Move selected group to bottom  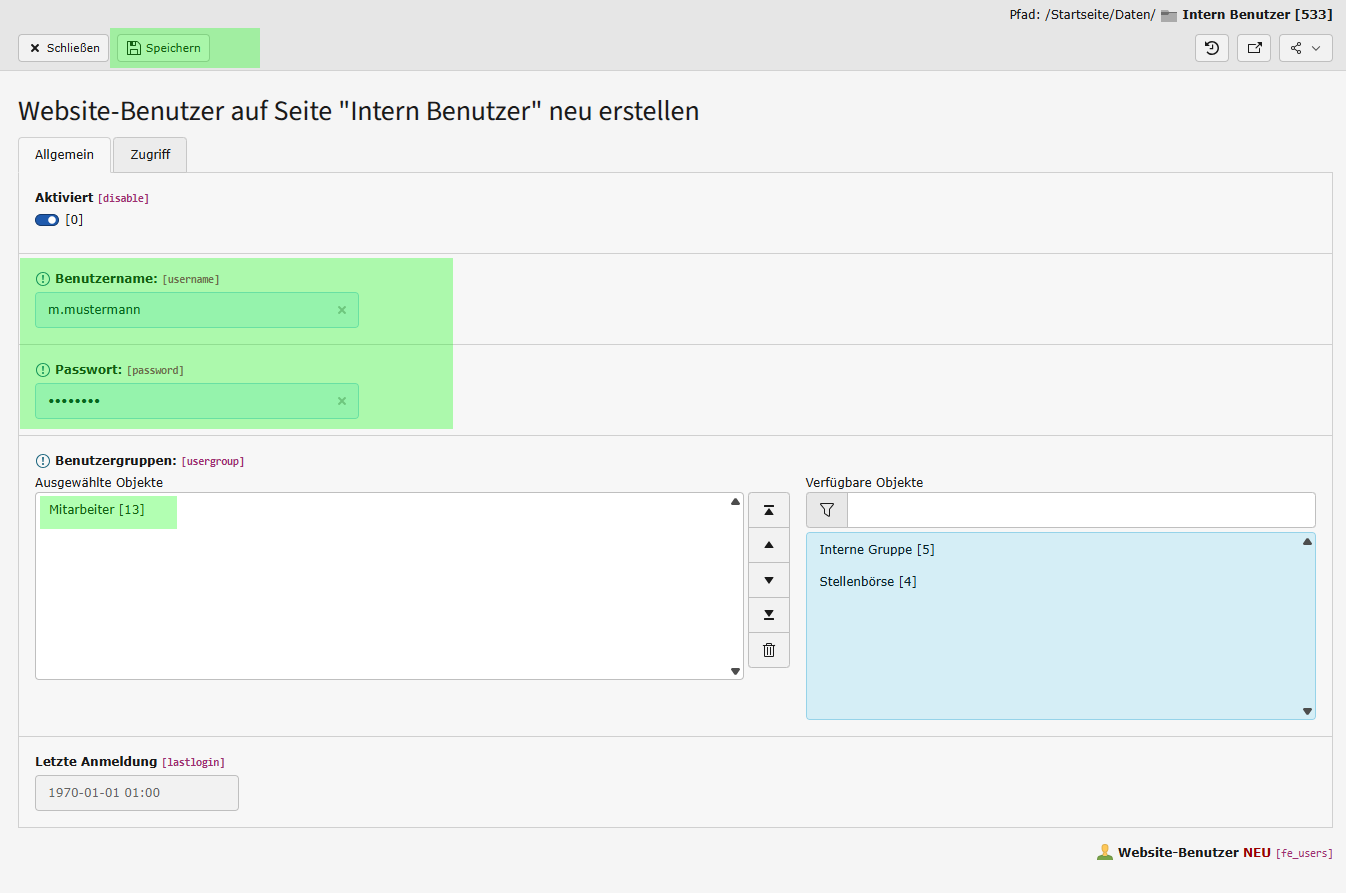[769, 615]
